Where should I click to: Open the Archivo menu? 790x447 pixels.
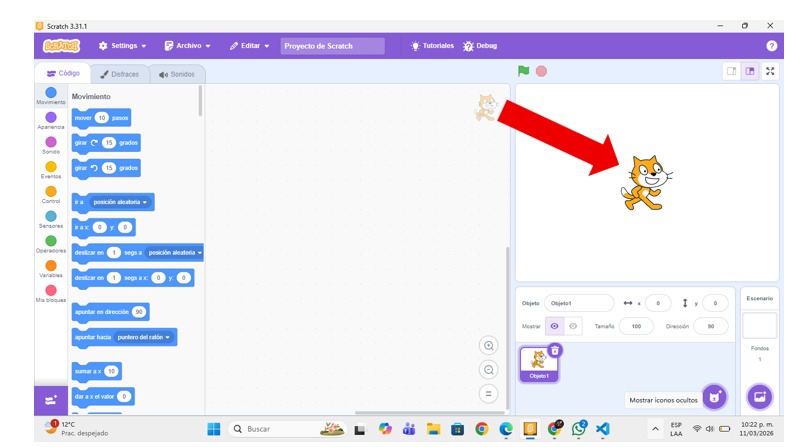[x=187, y=46]
